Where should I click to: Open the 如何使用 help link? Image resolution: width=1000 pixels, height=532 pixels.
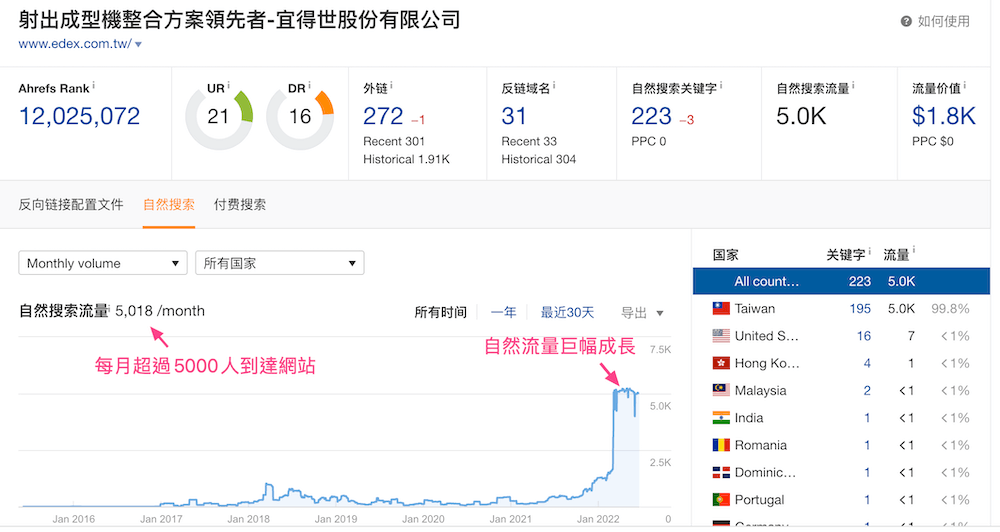pos(943,22)
